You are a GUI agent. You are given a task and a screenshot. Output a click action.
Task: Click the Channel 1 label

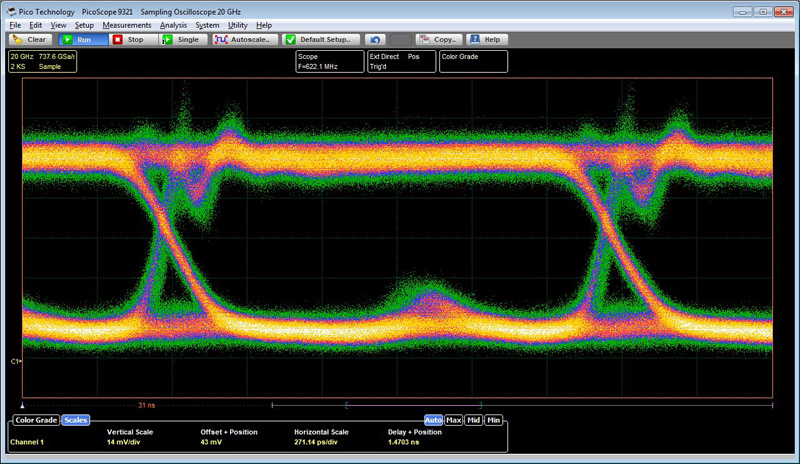pos(27,442)
